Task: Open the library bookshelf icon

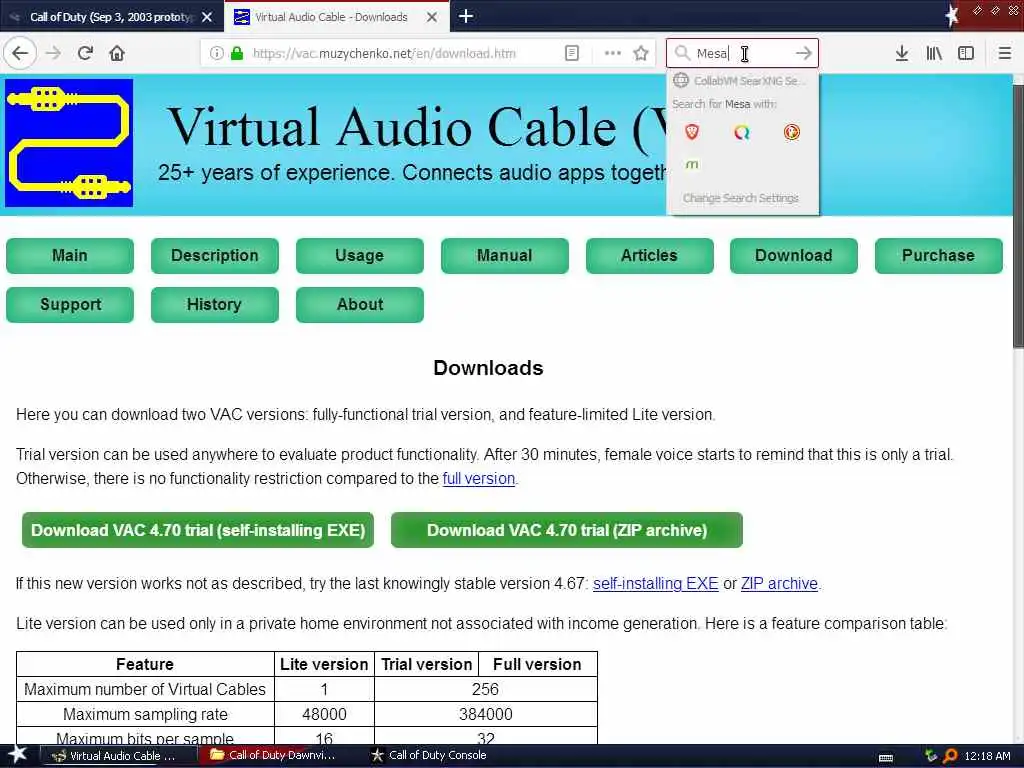Action: pos(934,53)
